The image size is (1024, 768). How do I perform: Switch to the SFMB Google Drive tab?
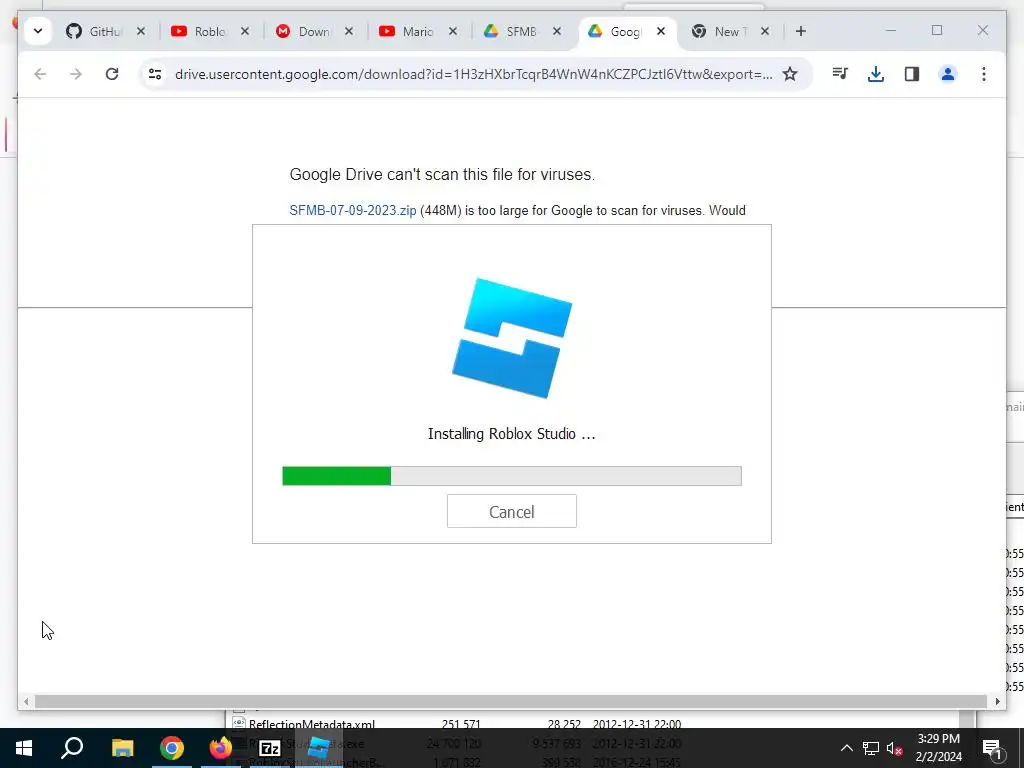512,31
